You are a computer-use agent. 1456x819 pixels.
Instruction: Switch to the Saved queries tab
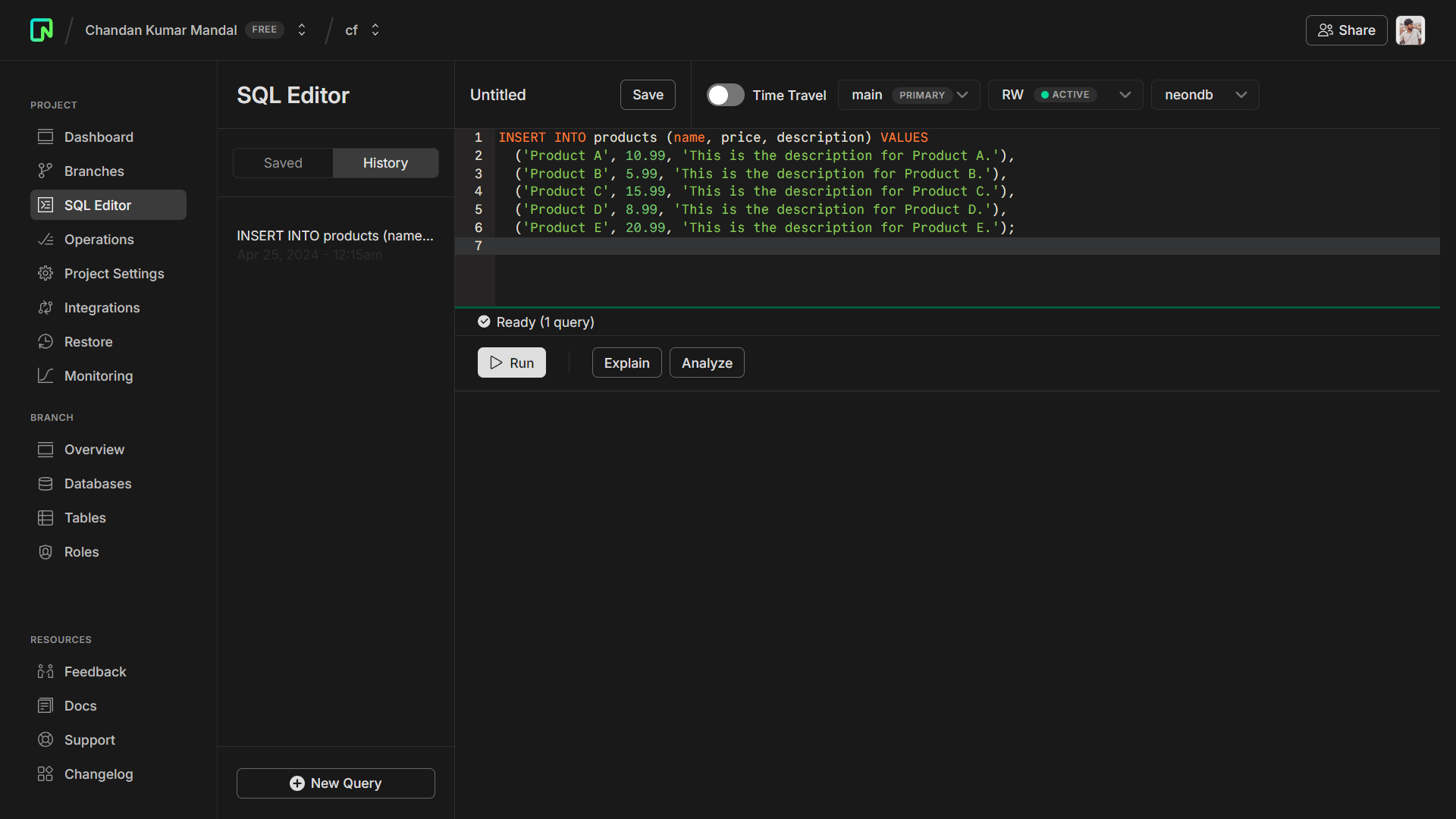(x=282, y=162)
